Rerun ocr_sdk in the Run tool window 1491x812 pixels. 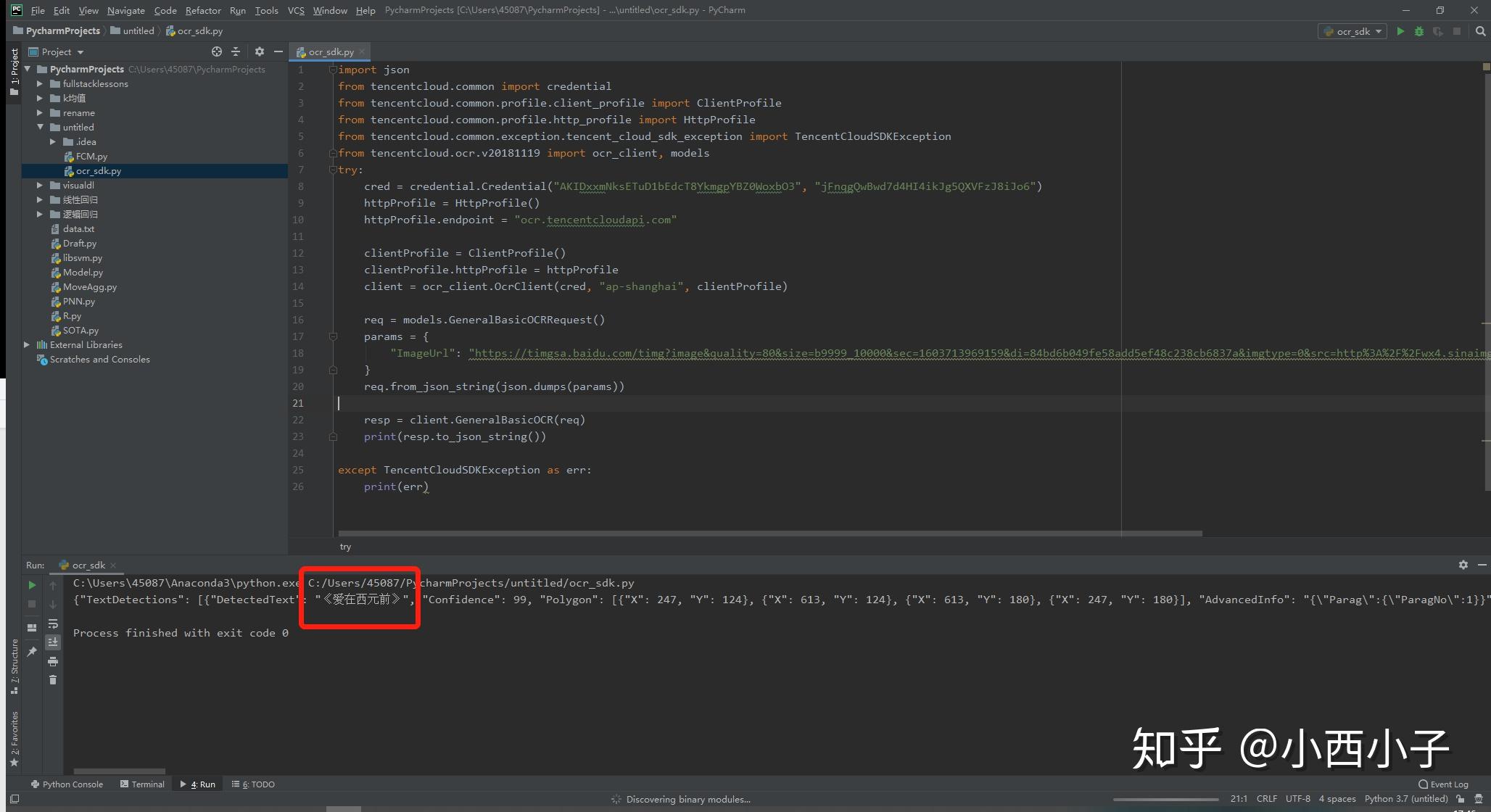(x=32, y=585)
